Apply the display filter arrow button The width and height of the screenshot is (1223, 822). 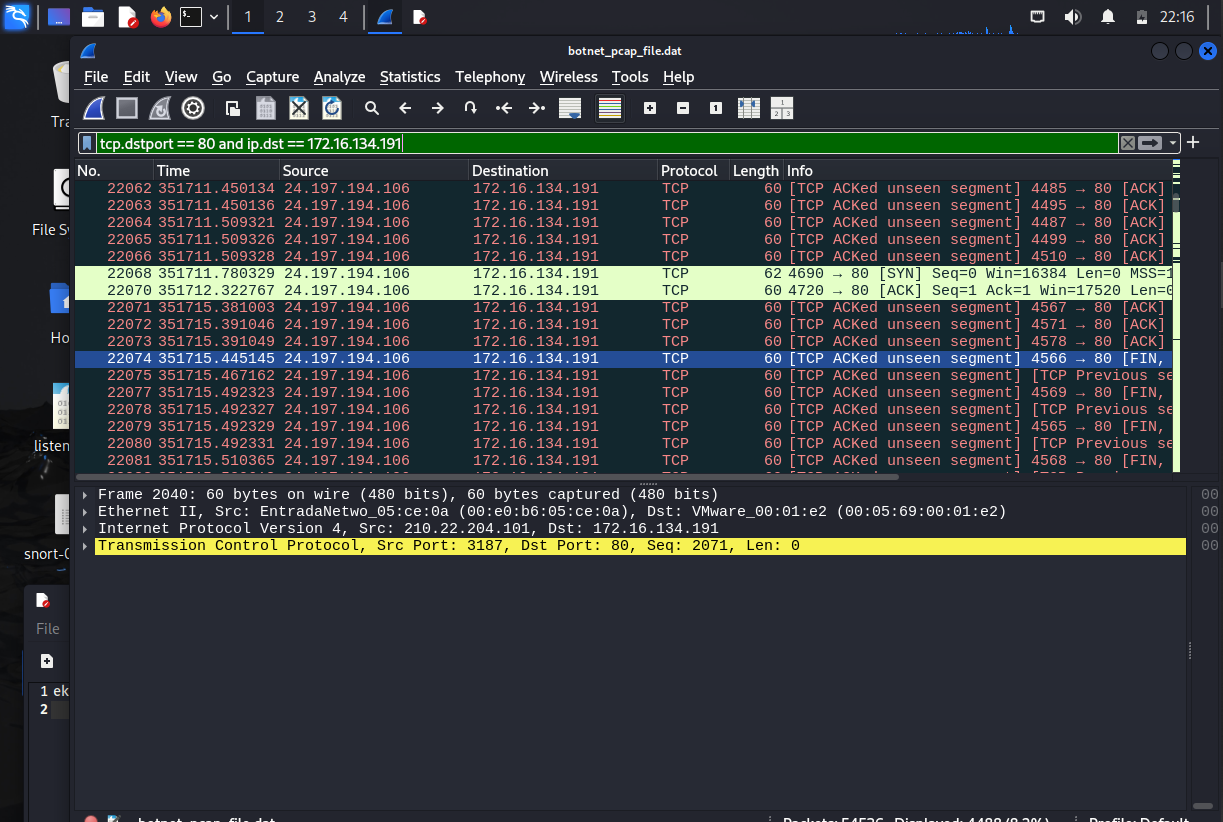1150,143
